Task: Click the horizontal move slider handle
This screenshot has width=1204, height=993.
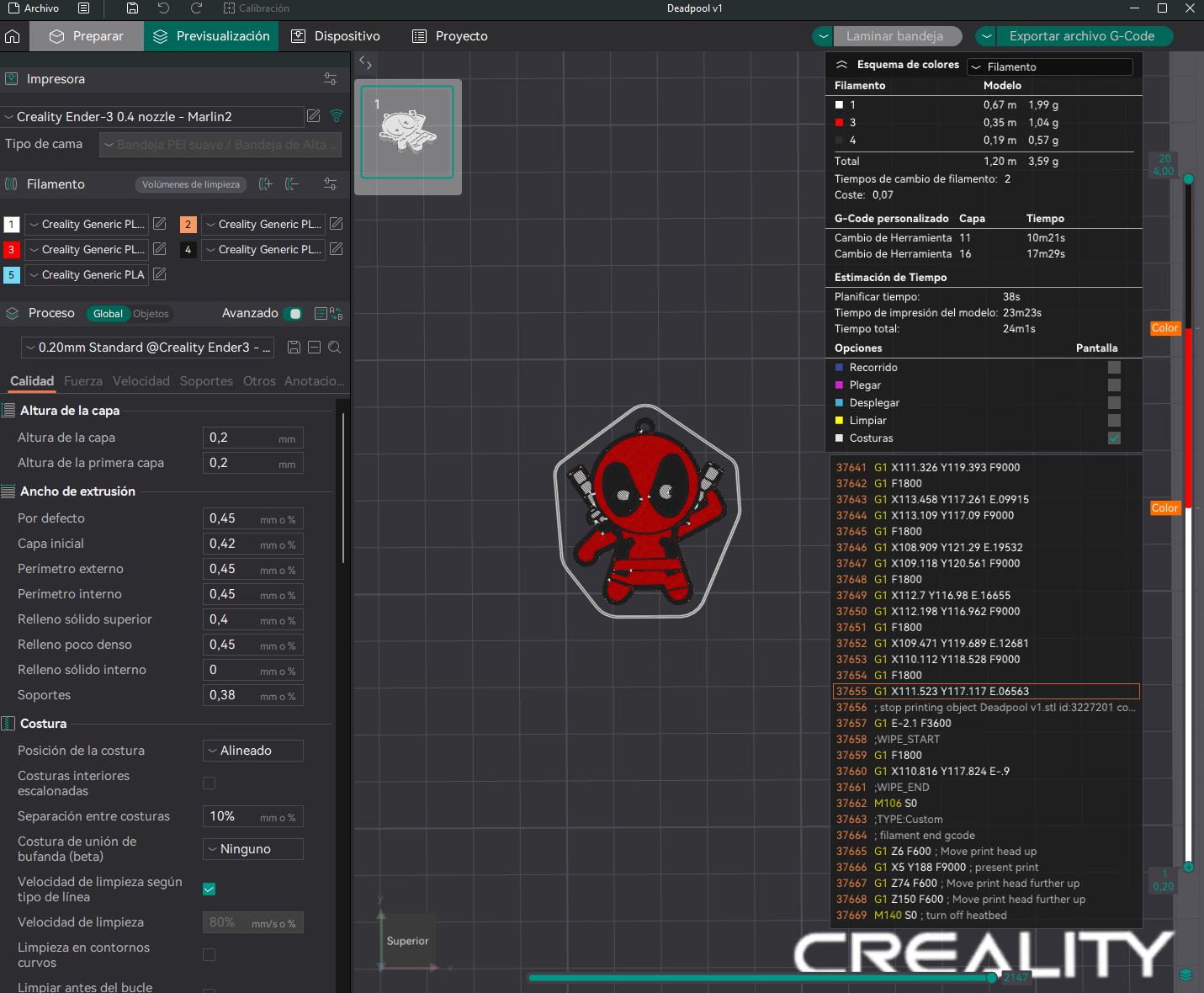Action: tap(992, 978)
